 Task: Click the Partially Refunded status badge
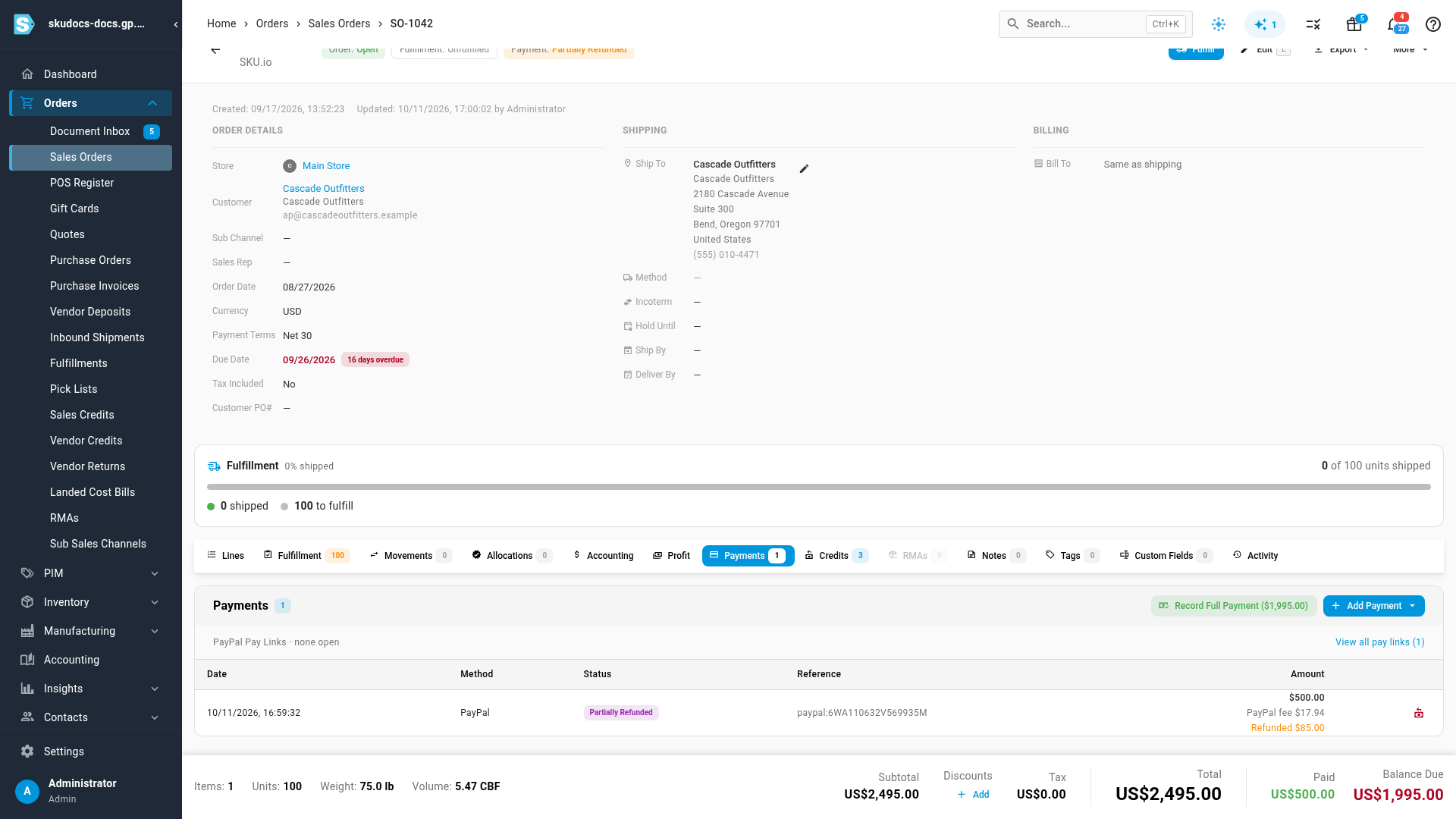pos(620,713)
